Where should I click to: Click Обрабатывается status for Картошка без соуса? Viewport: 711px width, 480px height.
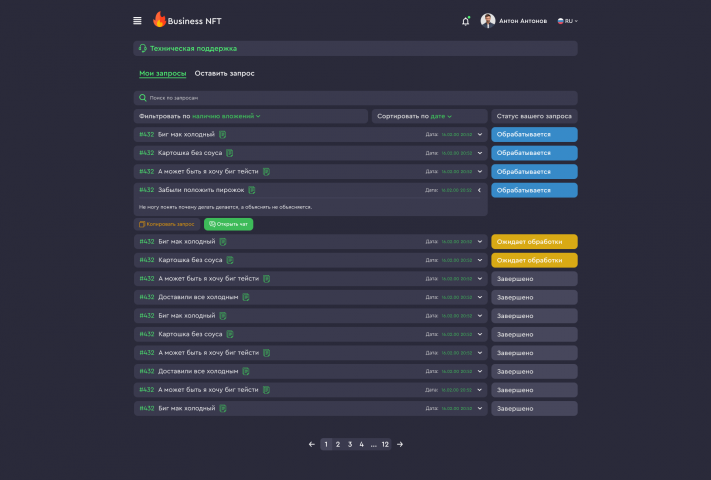(534, 153)
